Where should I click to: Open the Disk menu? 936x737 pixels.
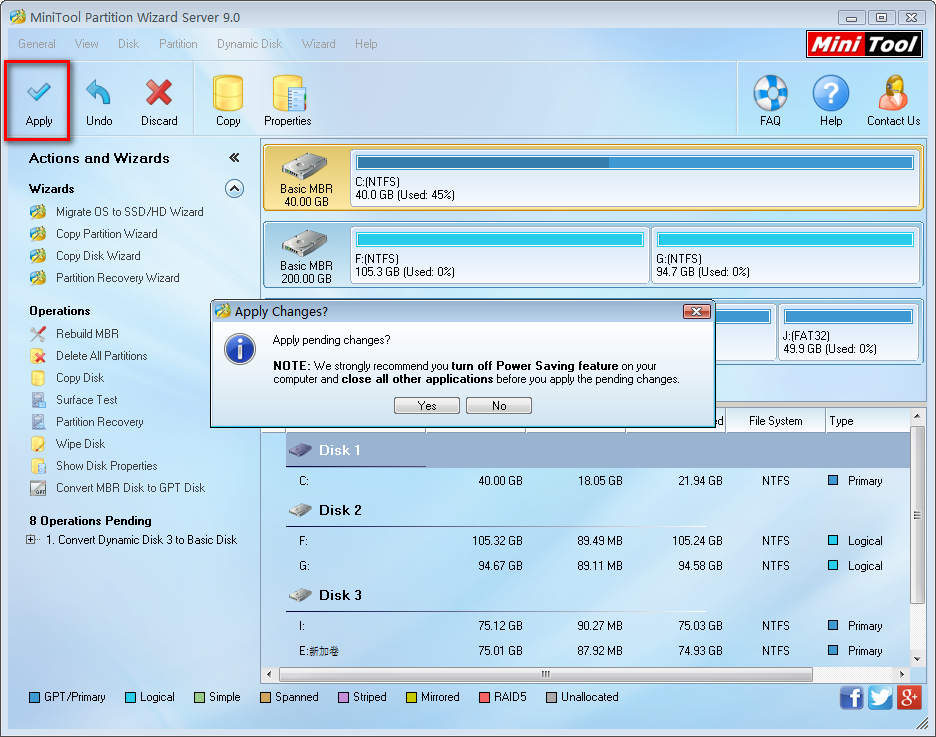point(128,44)
